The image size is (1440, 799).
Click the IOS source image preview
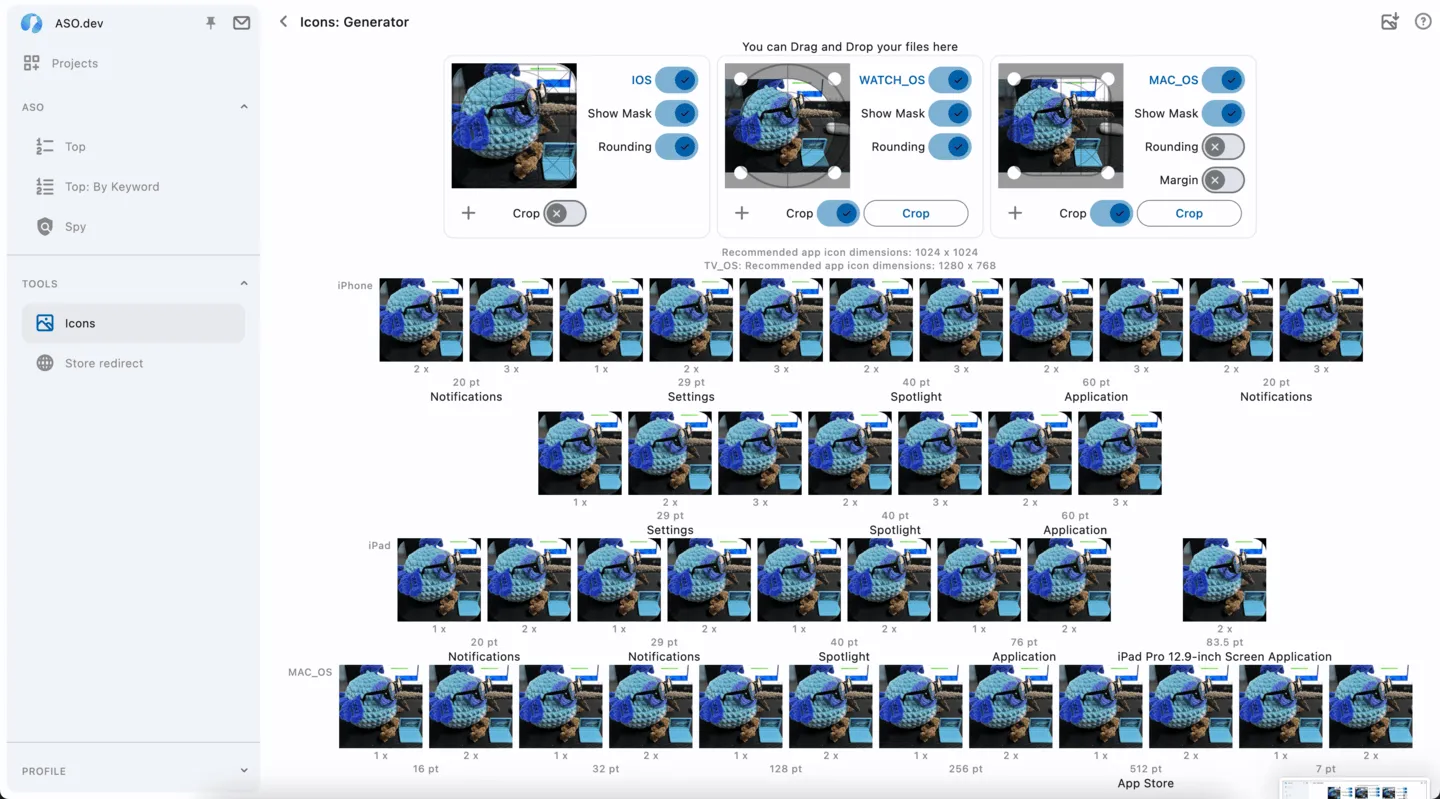(514, 126)
